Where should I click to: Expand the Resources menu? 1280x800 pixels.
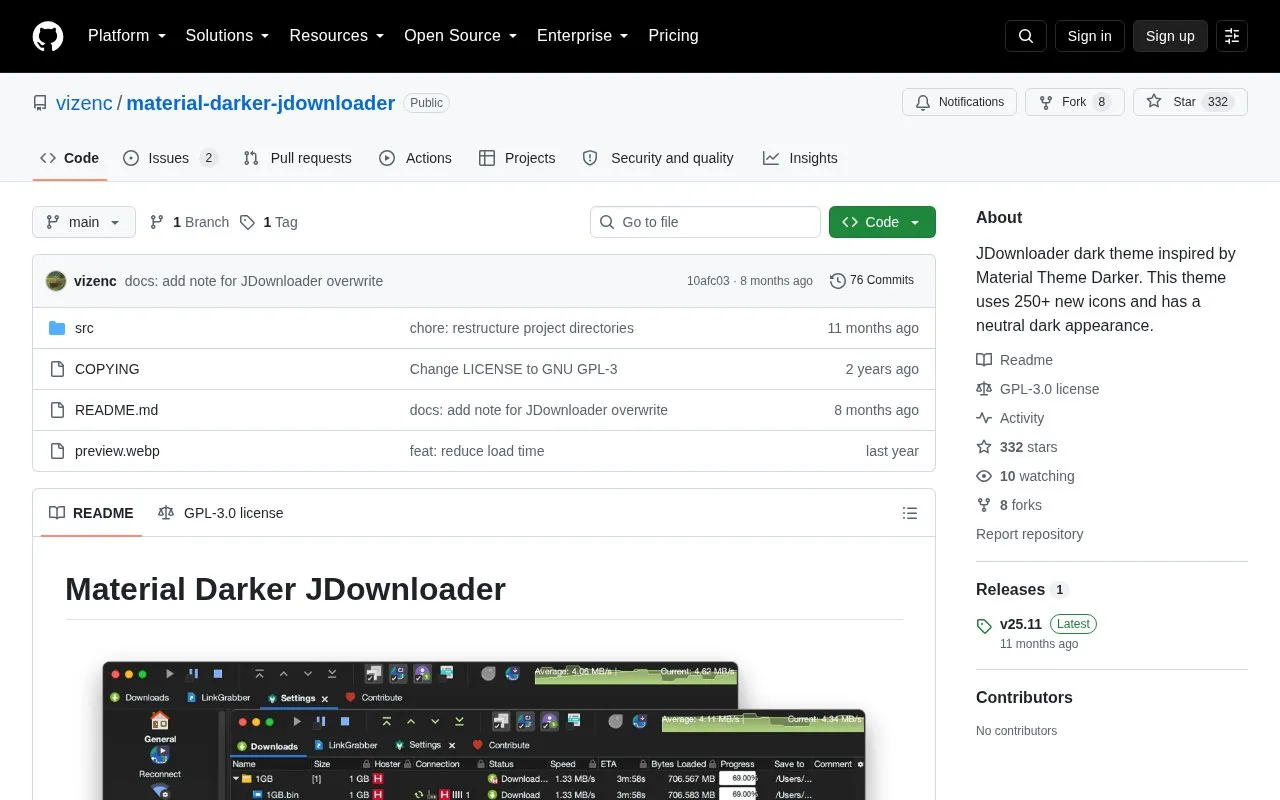(x=337, y=36)
